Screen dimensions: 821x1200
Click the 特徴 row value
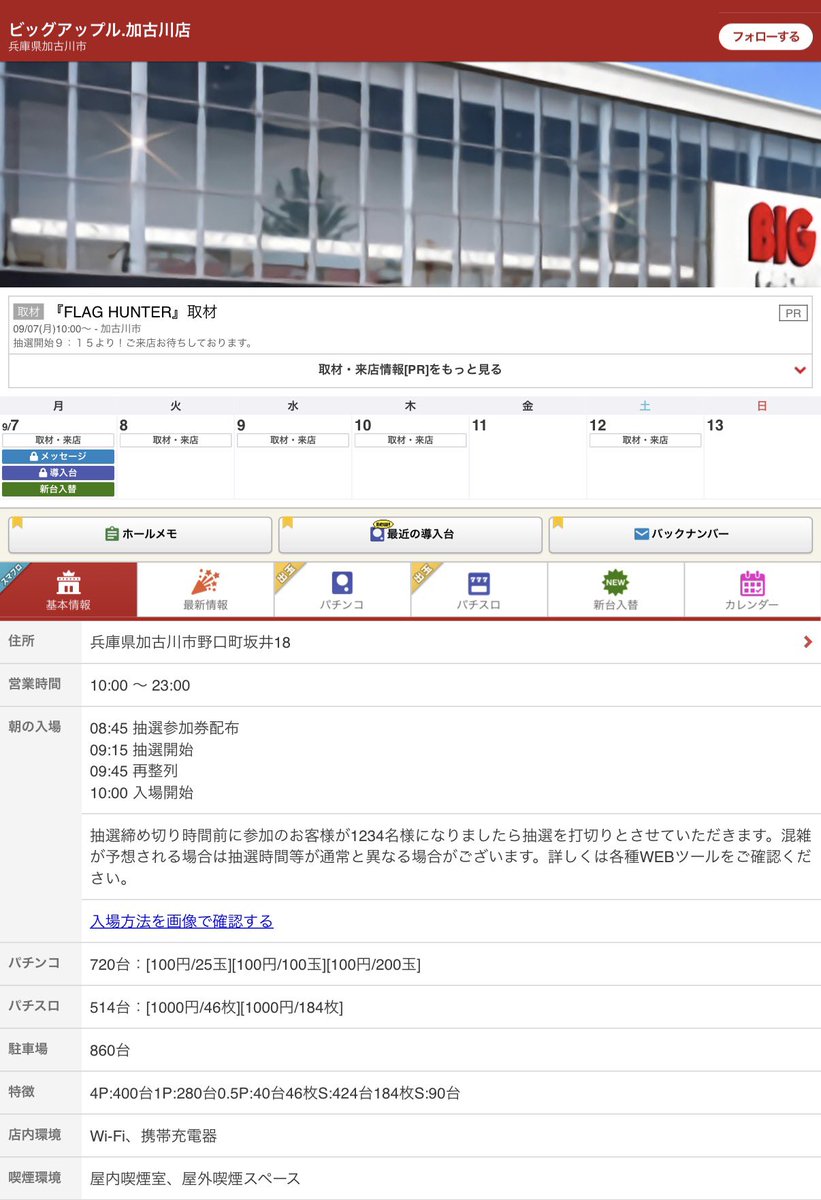[275, 1093]
